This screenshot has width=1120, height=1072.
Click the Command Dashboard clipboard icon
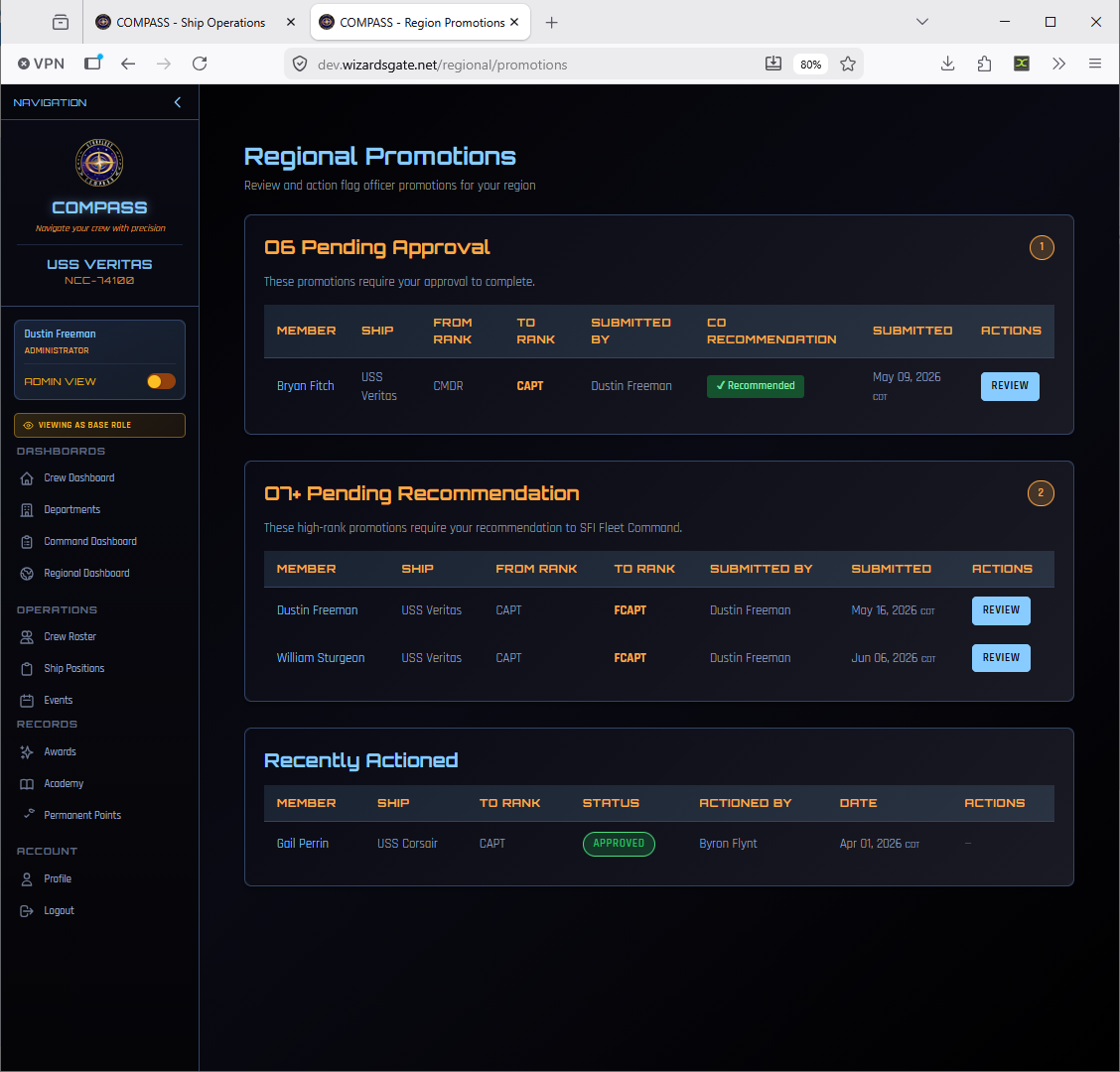27,542
